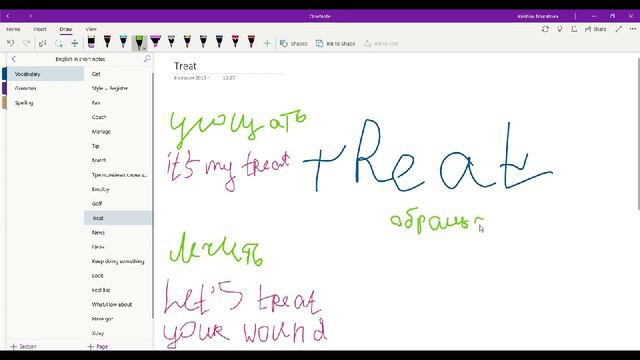This screenshot has height=360, width=640.
Task: Go back using the title bar arrow
Action: point(8,16)
